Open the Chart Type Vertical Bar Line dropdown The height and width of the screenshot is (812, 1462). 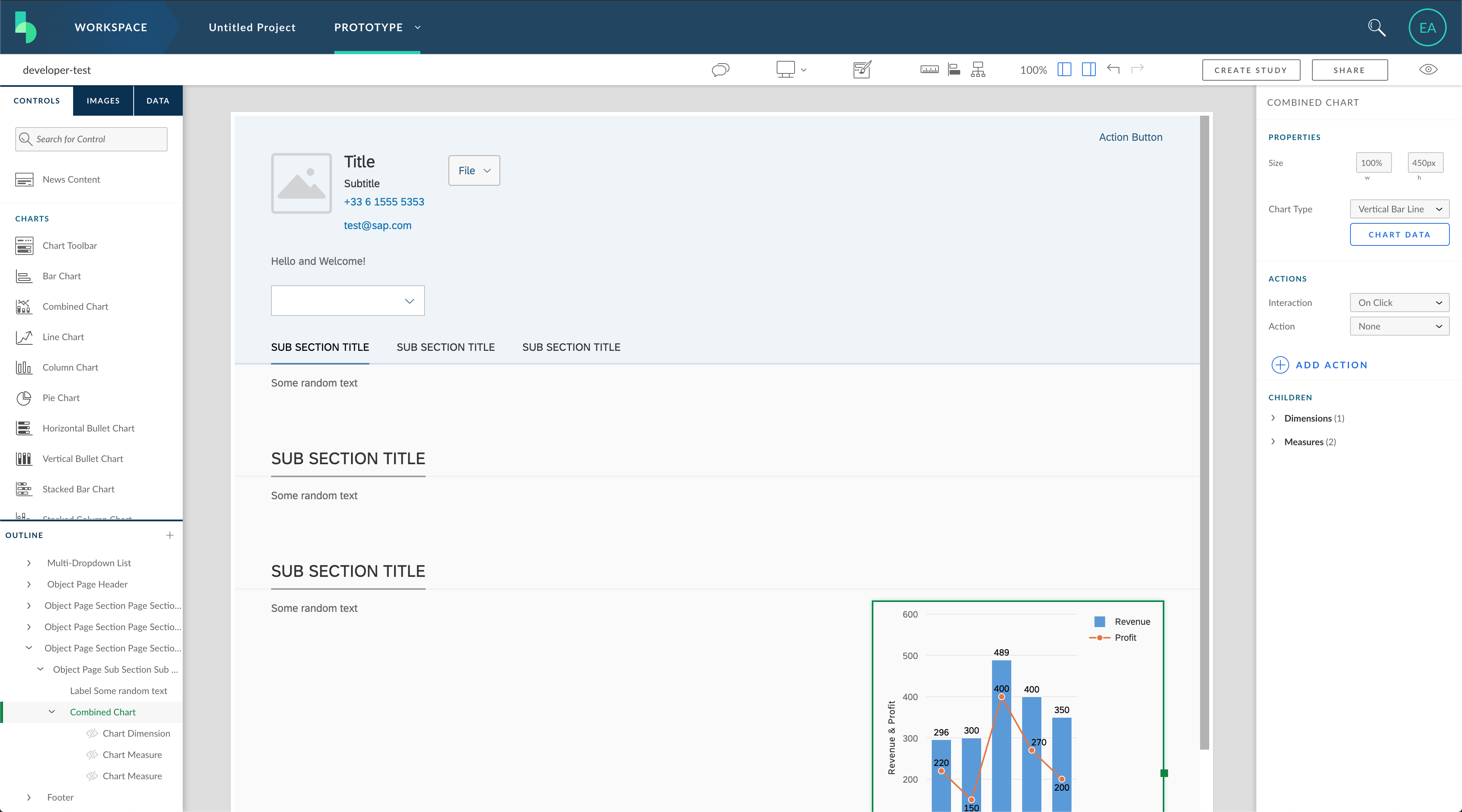point(1399,209)
